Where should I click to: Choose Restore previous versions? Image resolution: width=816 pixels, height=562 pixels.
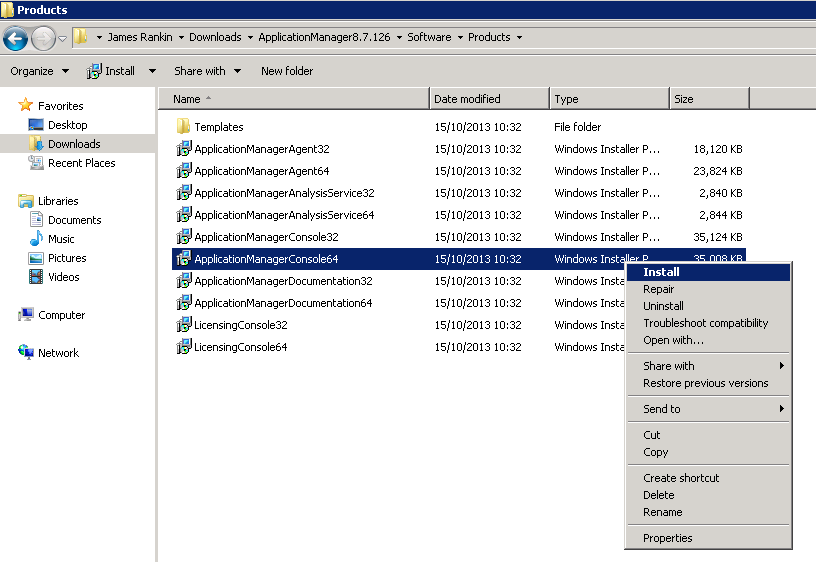click(x=708, y=383)
